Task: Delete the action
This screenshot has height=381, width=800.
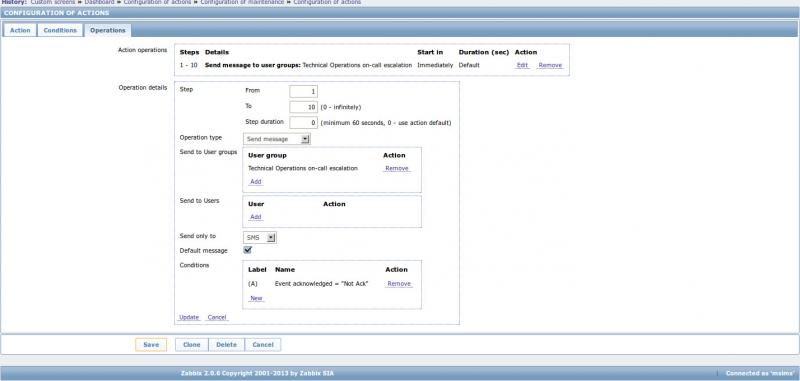Action: 227,345
